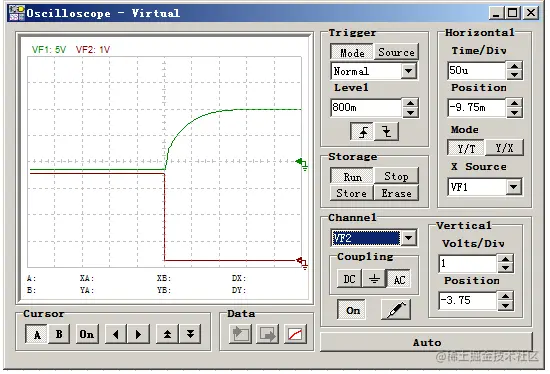Move cursor left with arrow button

(x=116, y=334)
